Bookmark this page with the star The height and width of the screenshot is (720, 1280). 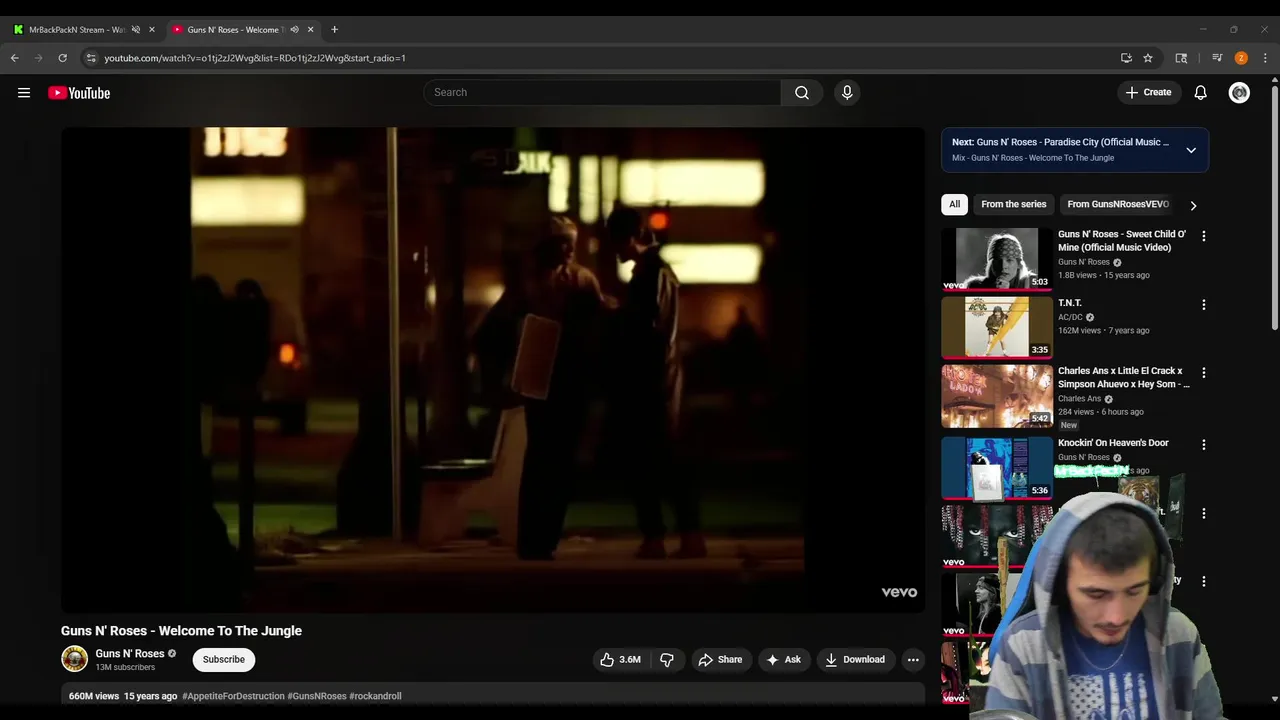(x=1148, y=58)
